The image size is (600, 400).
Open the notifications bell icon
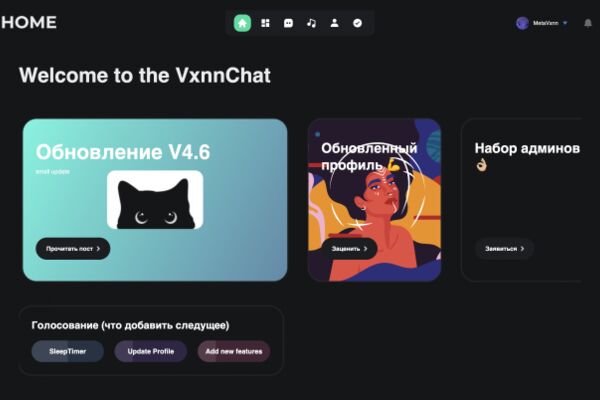point(588,23)
